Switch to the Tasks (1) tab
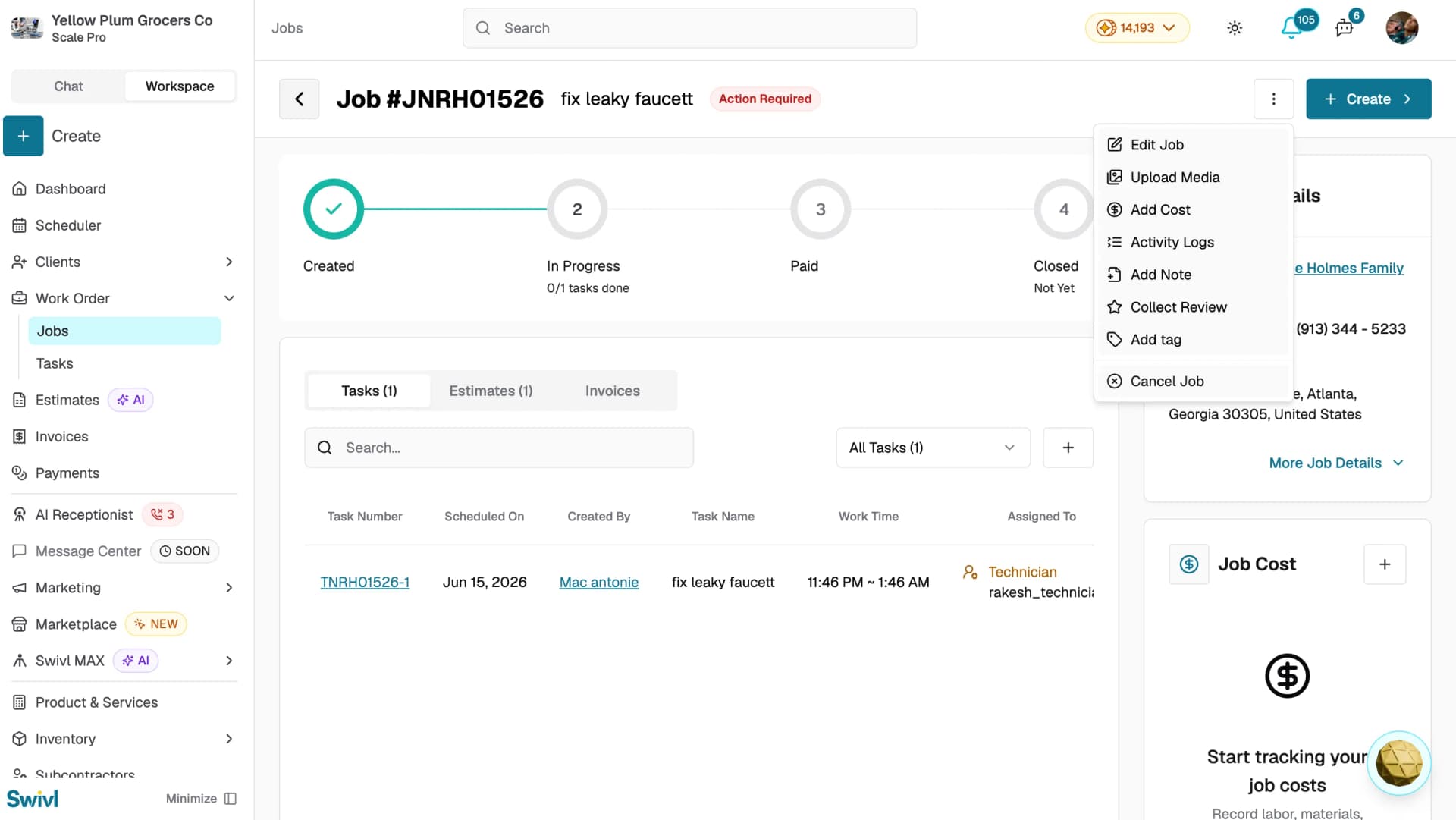Image resolution: width=1456 pixels, height=820 pixels. (x=369, y=391)
